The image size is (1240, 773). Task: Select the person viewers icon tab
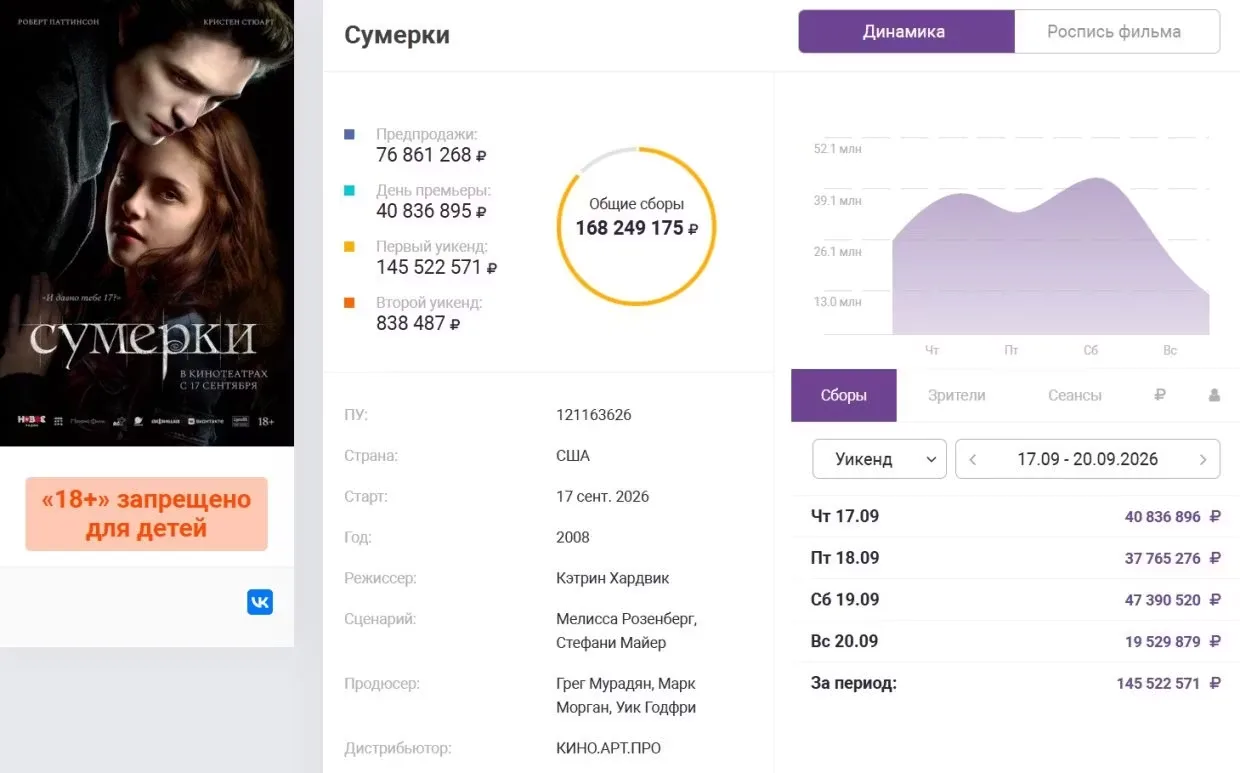point(1214,395)
